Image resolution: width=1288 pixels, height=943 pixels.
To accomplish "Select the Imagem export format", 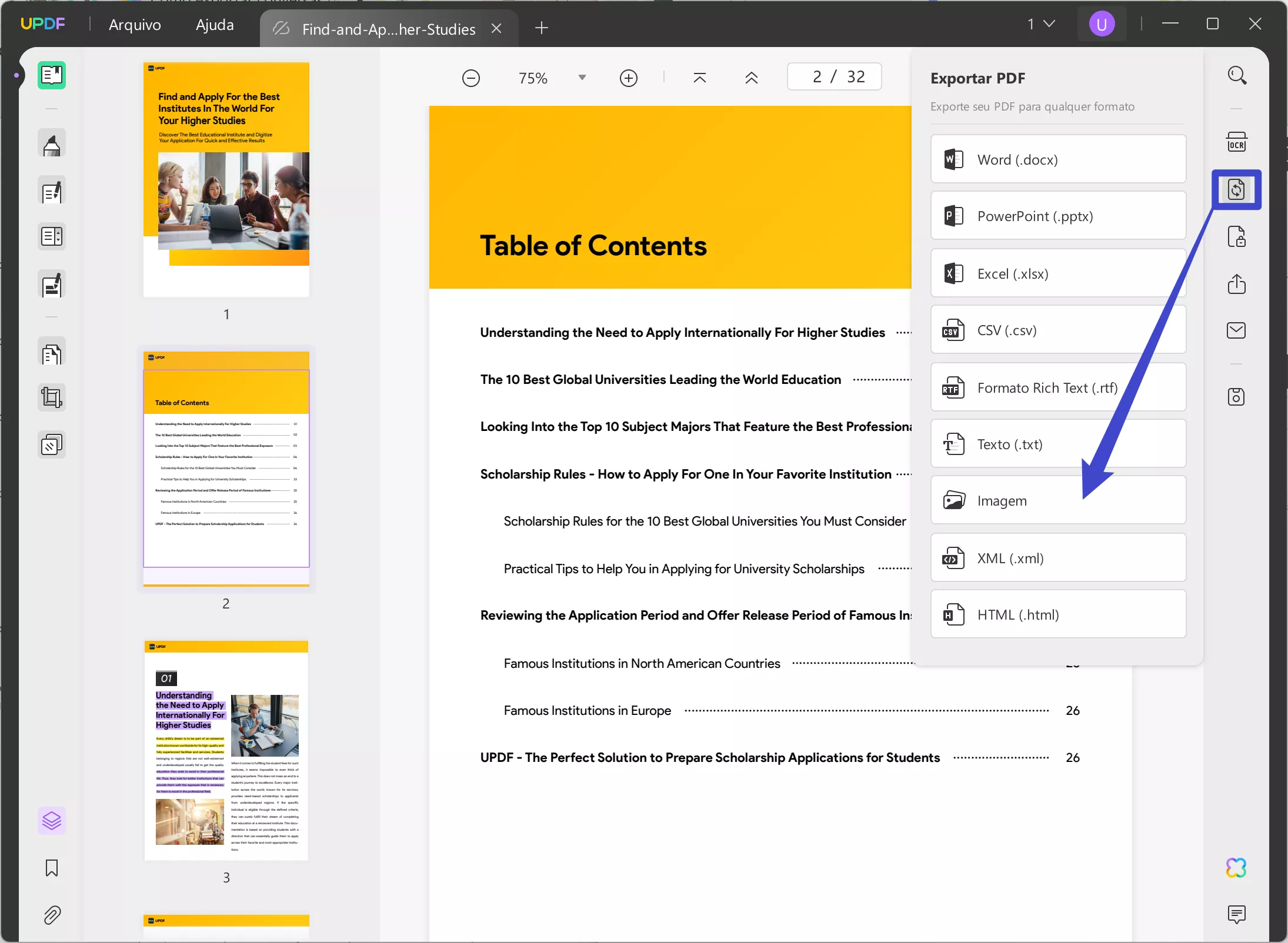I will pyautogui.click(x=1058, y=501).
